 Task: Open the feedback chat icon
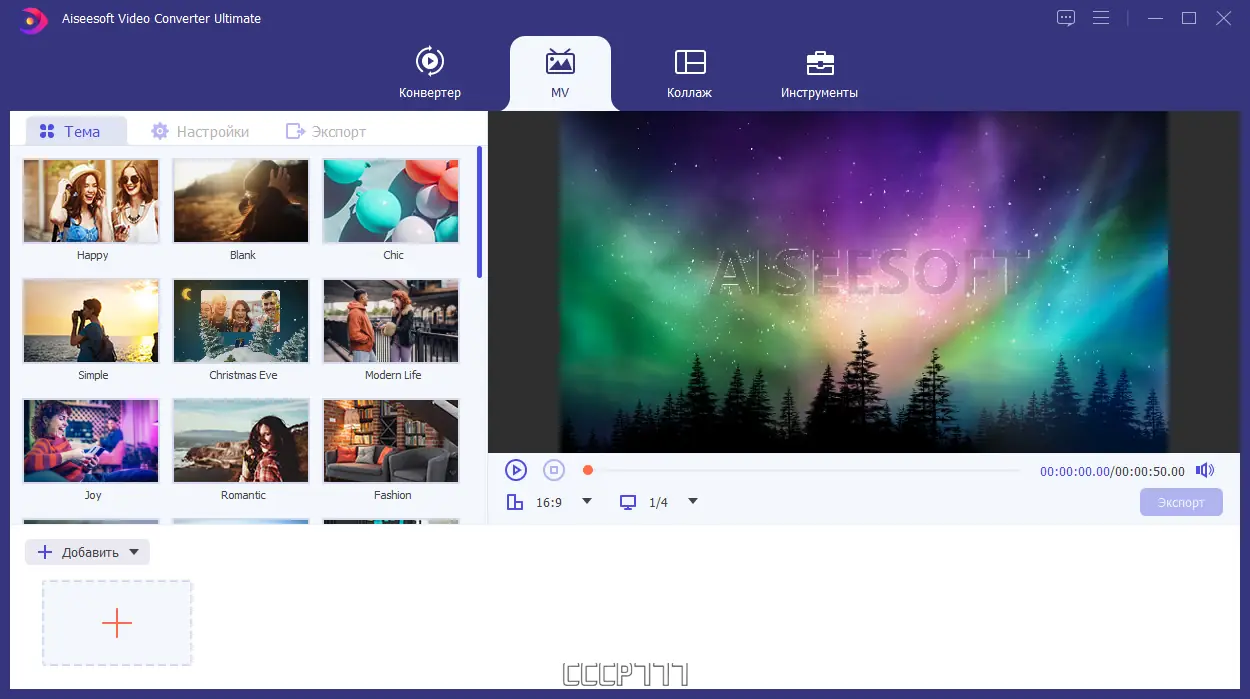pyautogui.click(x=1066, y=18)
